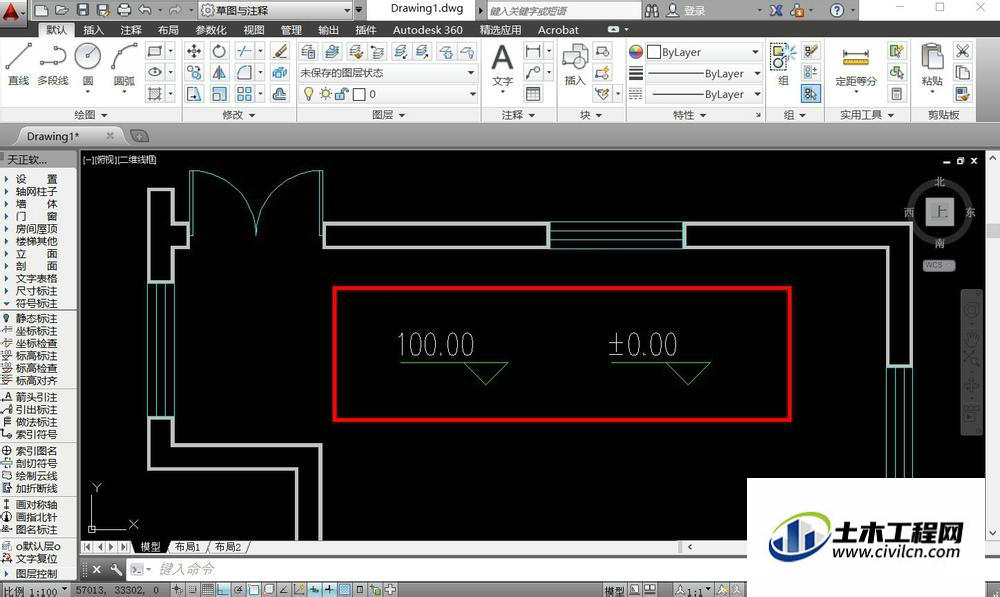1000x597 pixels.
Task: Open the Layer Properties manager icon
Action: click(x=308, y=52)
